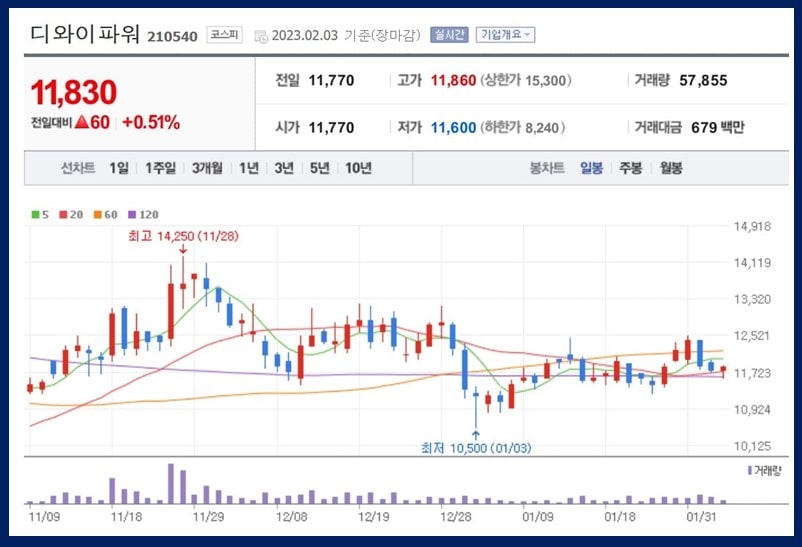Click the tallest volume bar near 11/28
802x547 pixels.
[x=171, y=484]
